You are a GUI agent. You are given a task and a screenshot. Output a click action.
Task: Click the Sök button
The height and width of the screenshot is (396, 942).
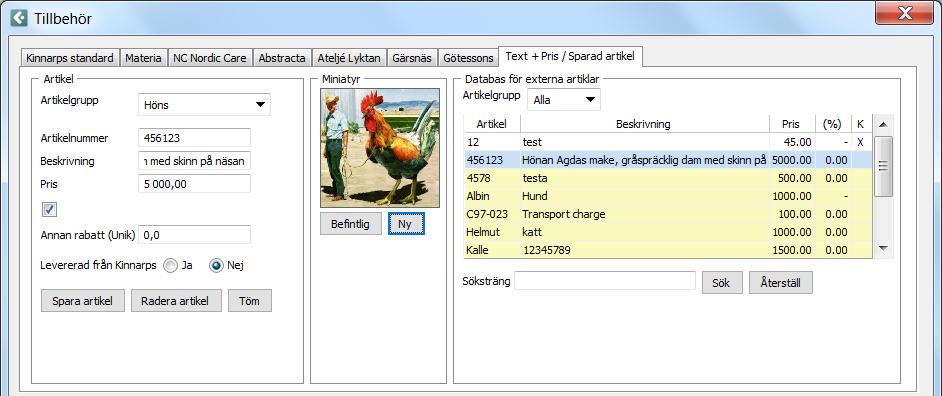722,282
